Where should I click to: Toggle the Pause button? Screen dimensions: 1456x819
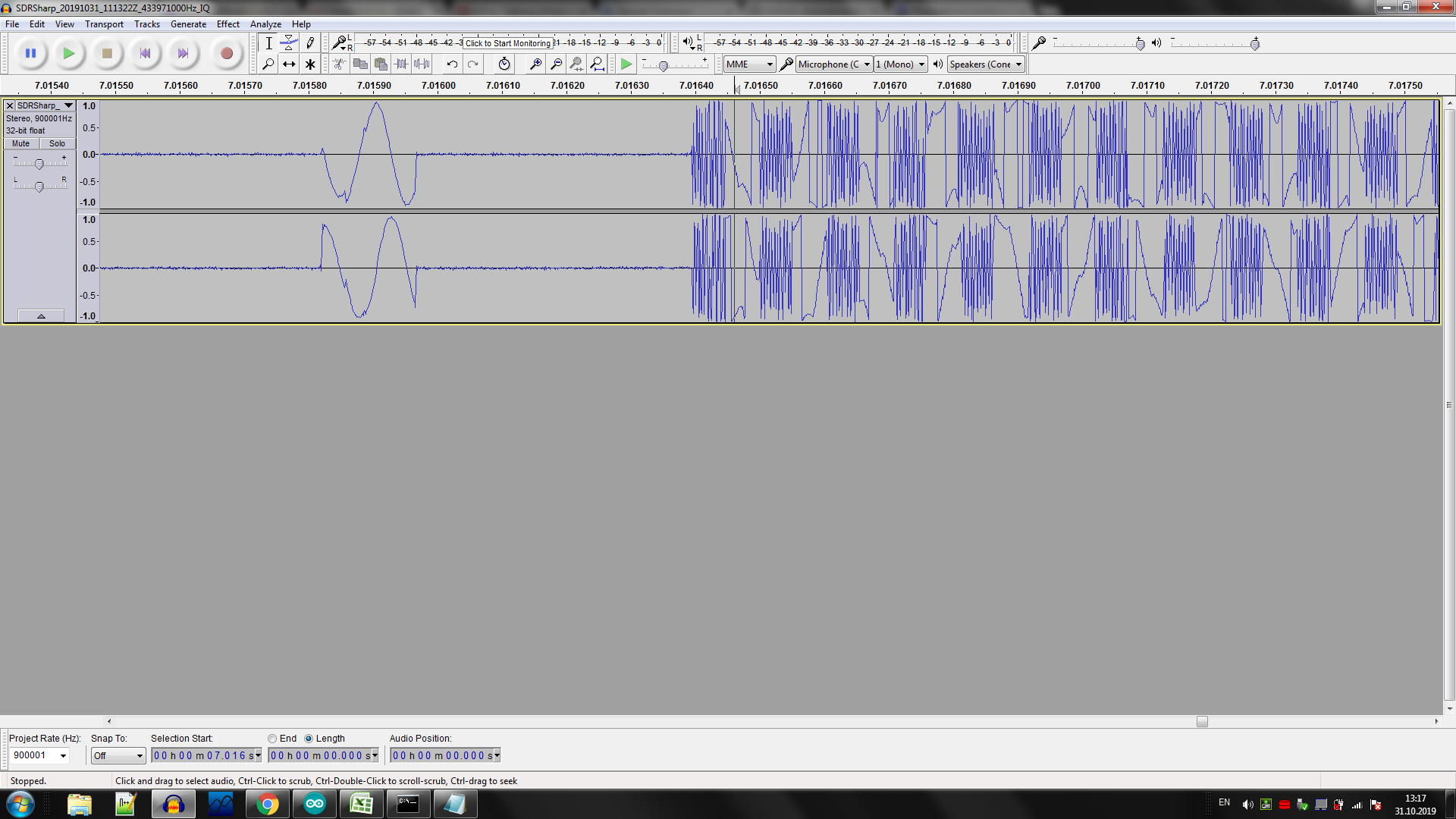[30, 53]
